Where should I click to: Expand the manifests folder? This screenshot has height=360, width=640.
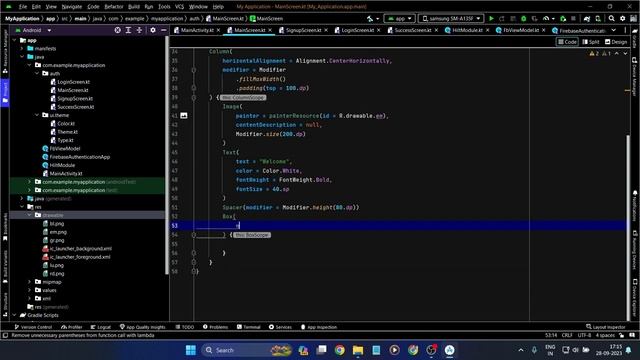coord(22,49)
